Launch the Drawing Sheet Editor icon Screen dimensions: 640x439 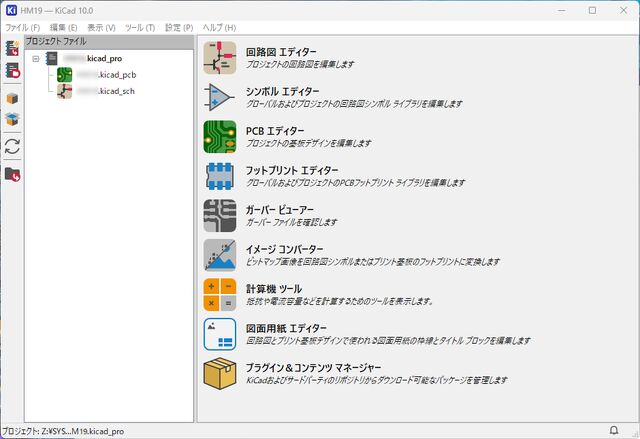(220, 334)
